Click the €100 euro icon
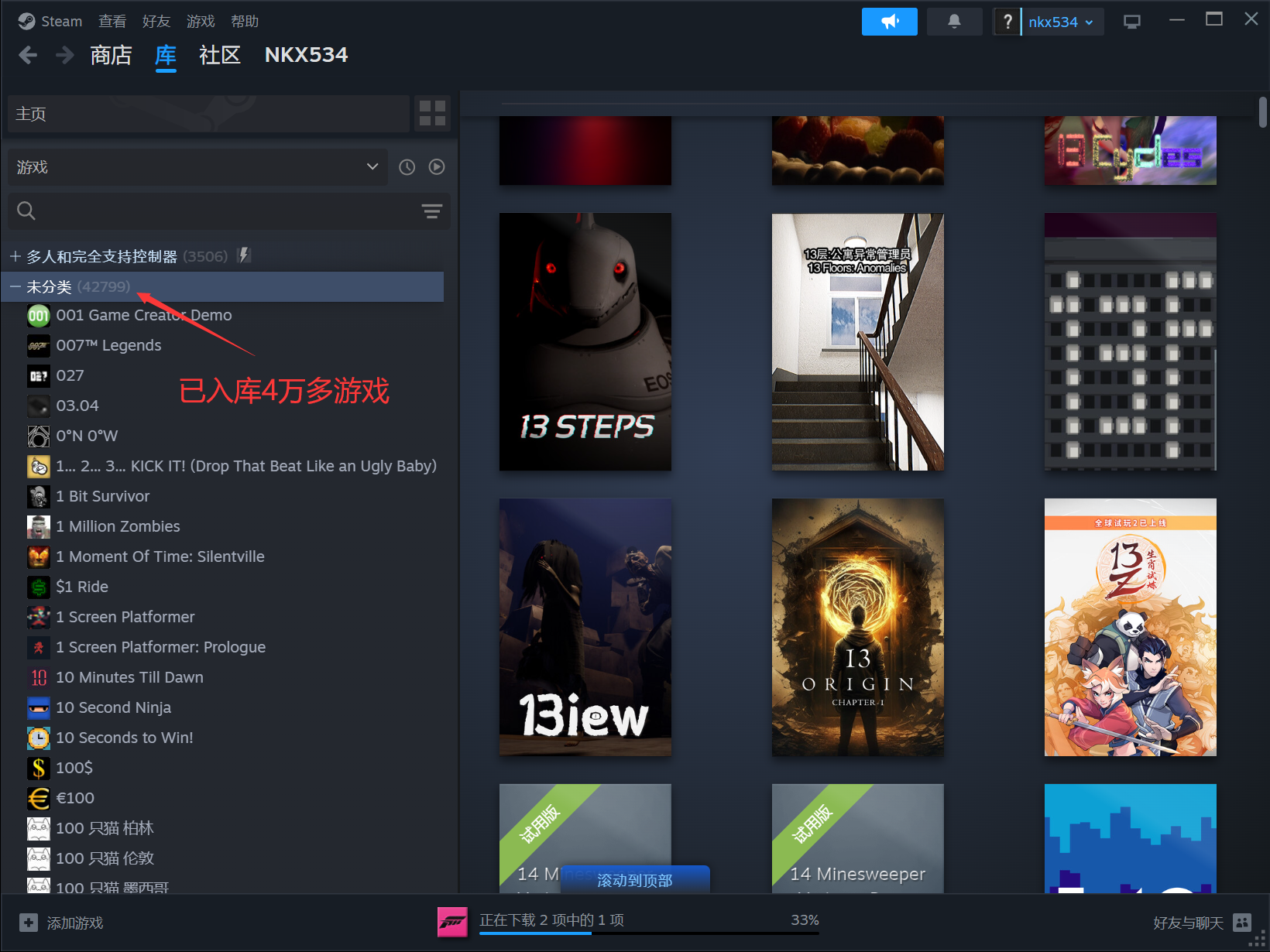This screenshot has height=952, width=1270. (x=39, y=798)
